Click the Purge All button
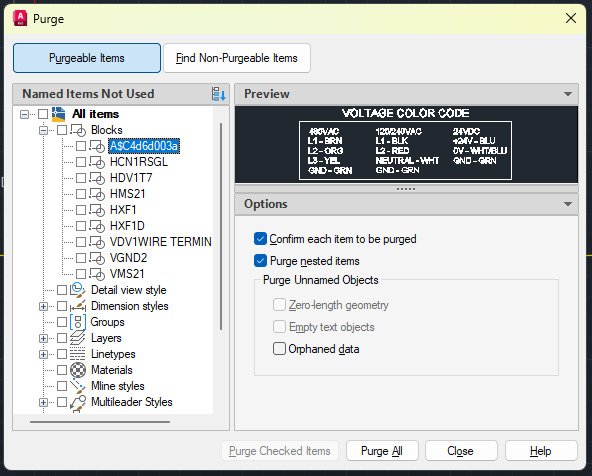Screen dimensions: 592x476 click(382, 451)
